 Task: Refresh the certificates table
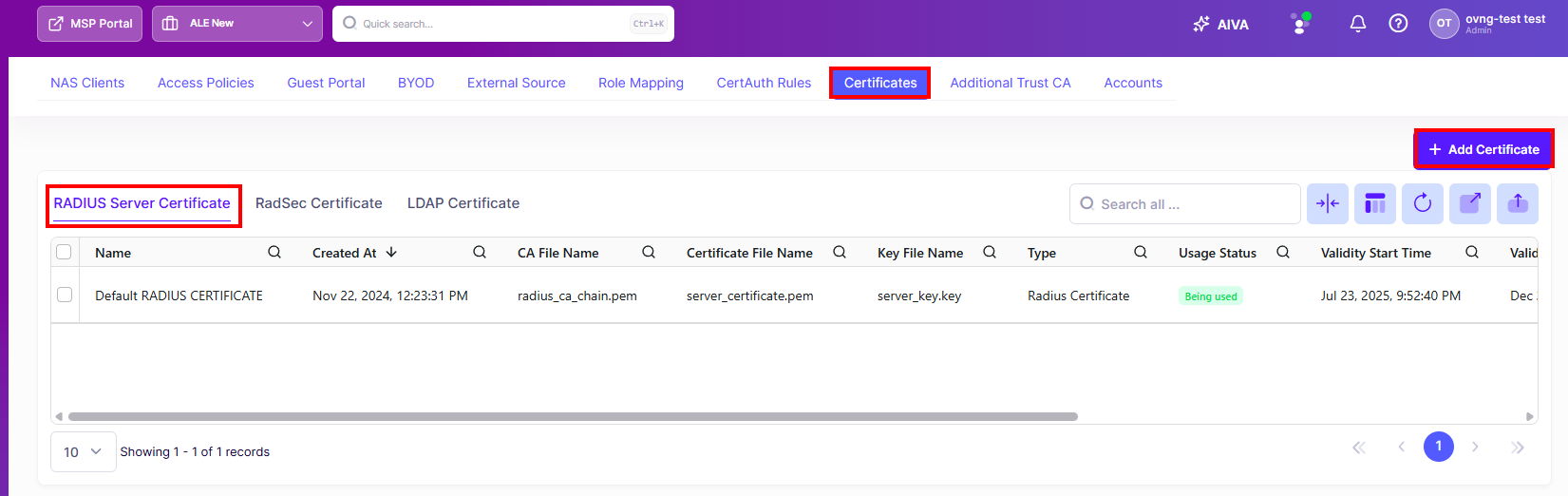click(1423, 203)
